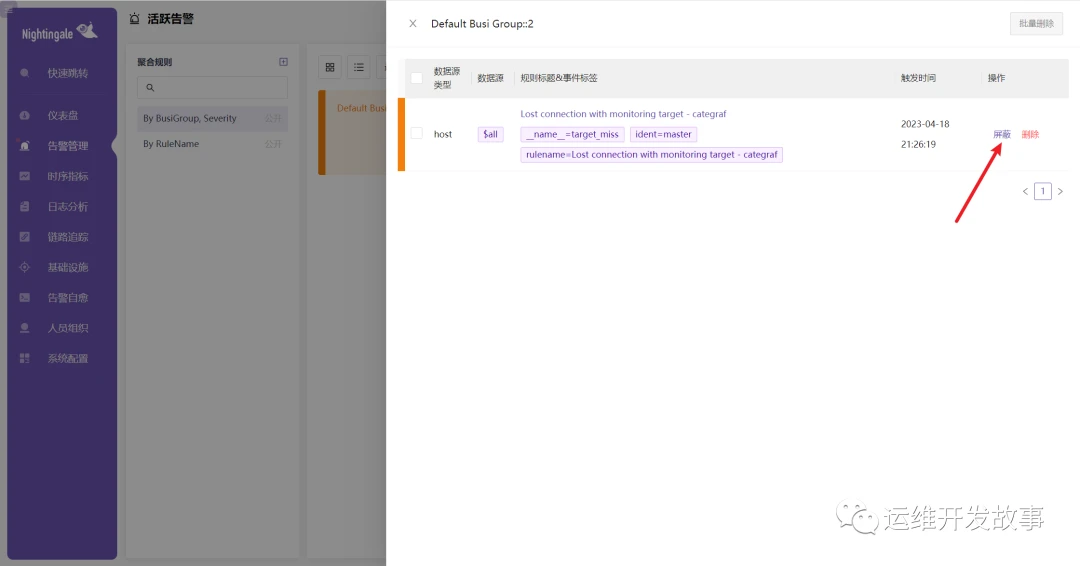Open 人员组织 menu item
1080x566 pixels.
tap(68, 328)
